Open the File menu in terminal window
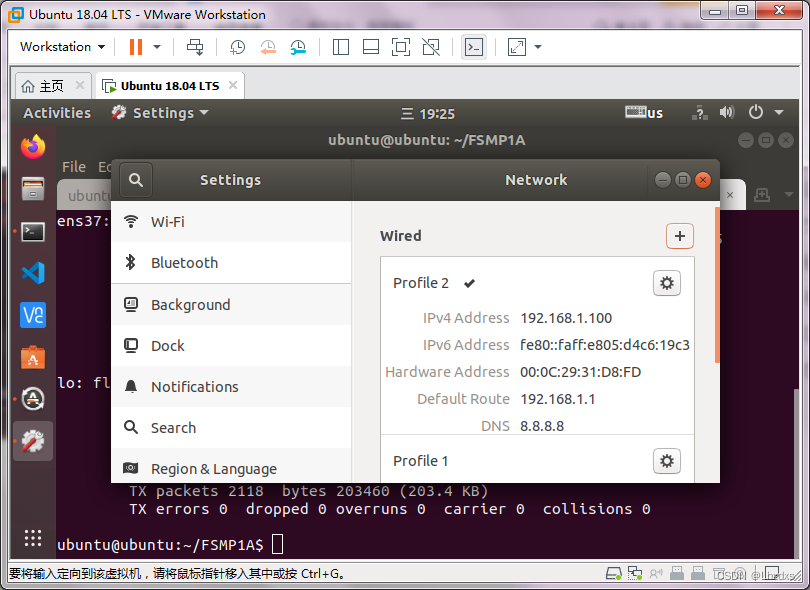The width and height of the screenshot is (810, 590). (x=74, y=167)
